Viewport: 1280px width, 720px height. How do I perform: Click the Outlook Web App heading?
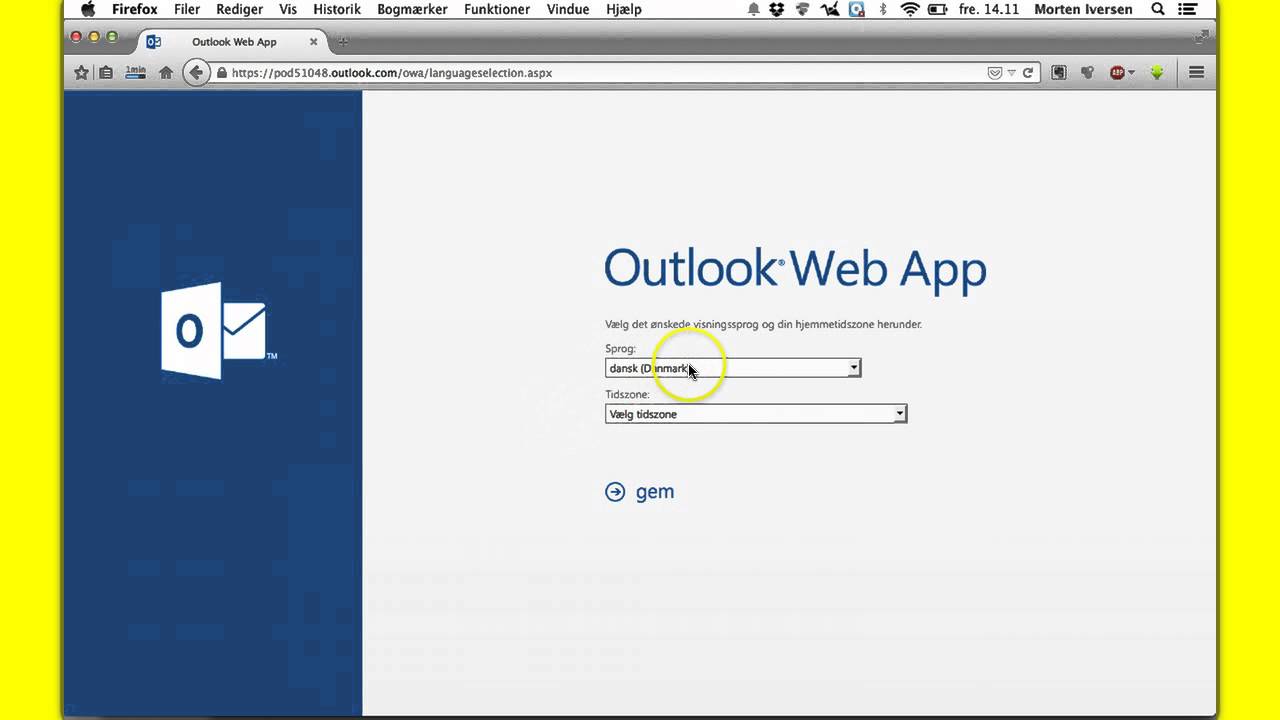click(x=795, y=270)
